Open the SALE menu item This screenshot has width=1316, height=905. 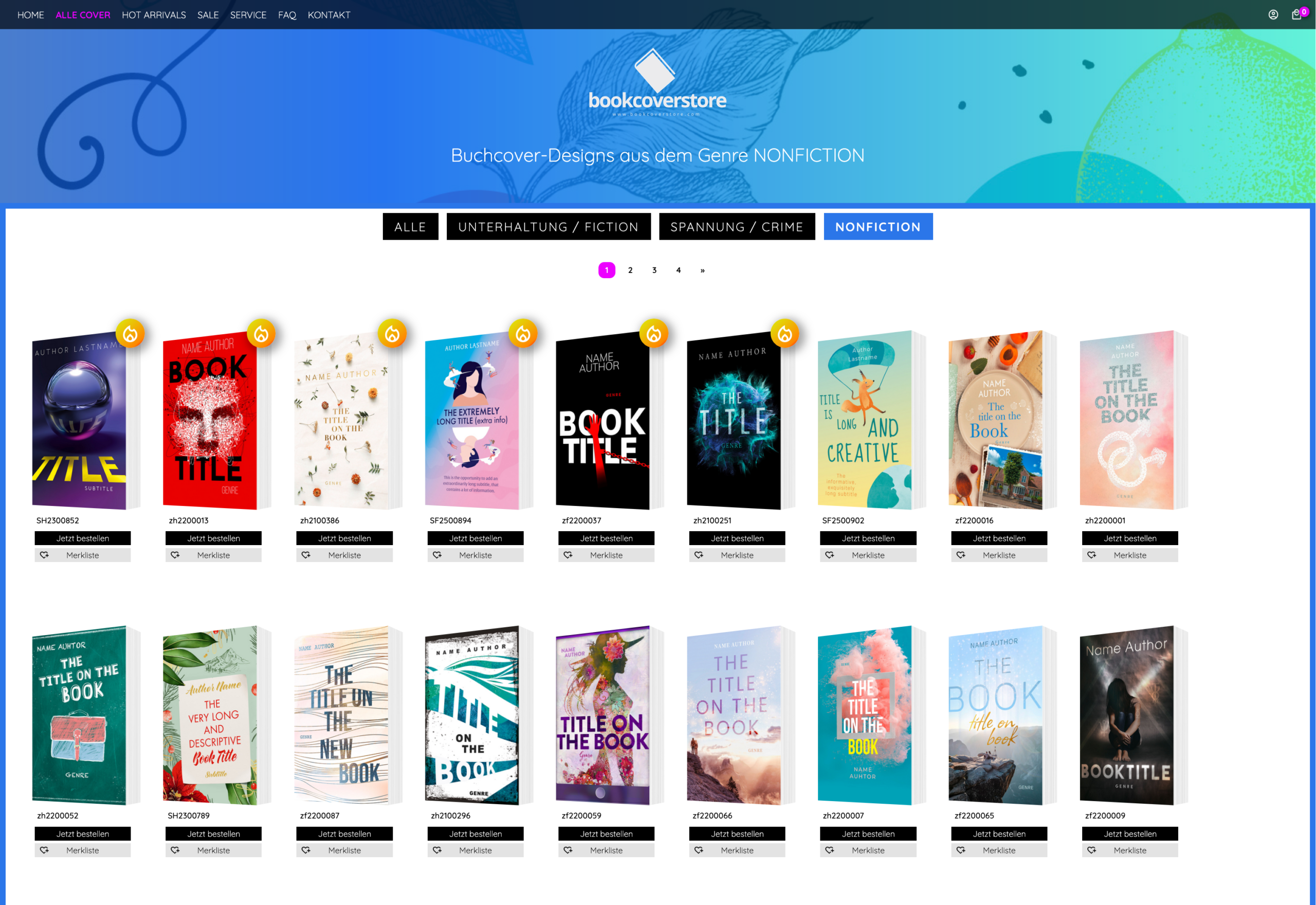(208, 15)
